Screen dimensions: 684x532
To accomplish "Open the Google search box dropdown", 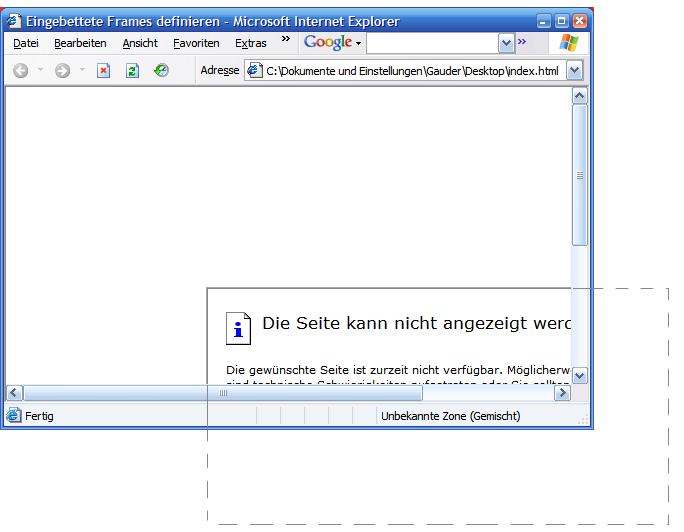I will (x=506, y=43).
